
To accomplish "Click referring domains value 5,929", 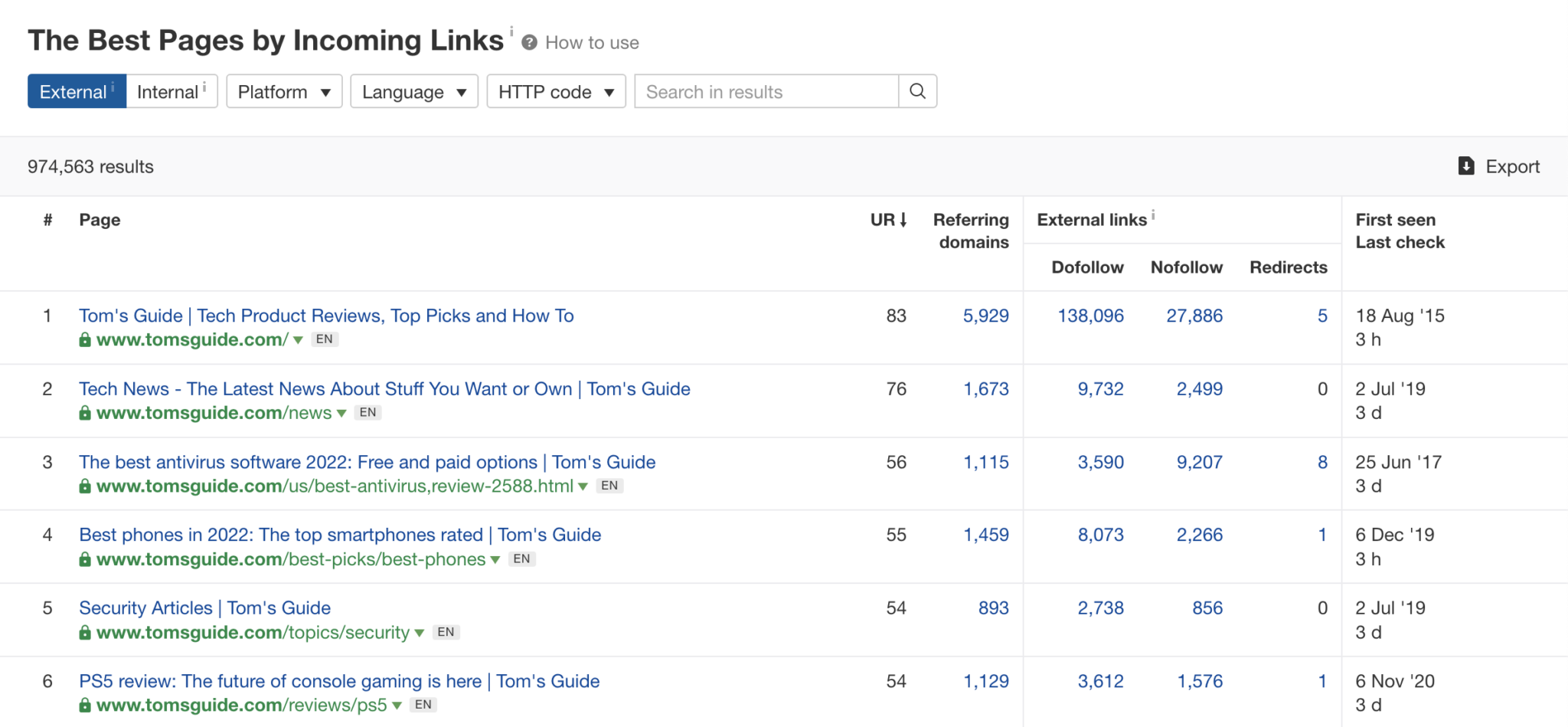I will (986, 316).
